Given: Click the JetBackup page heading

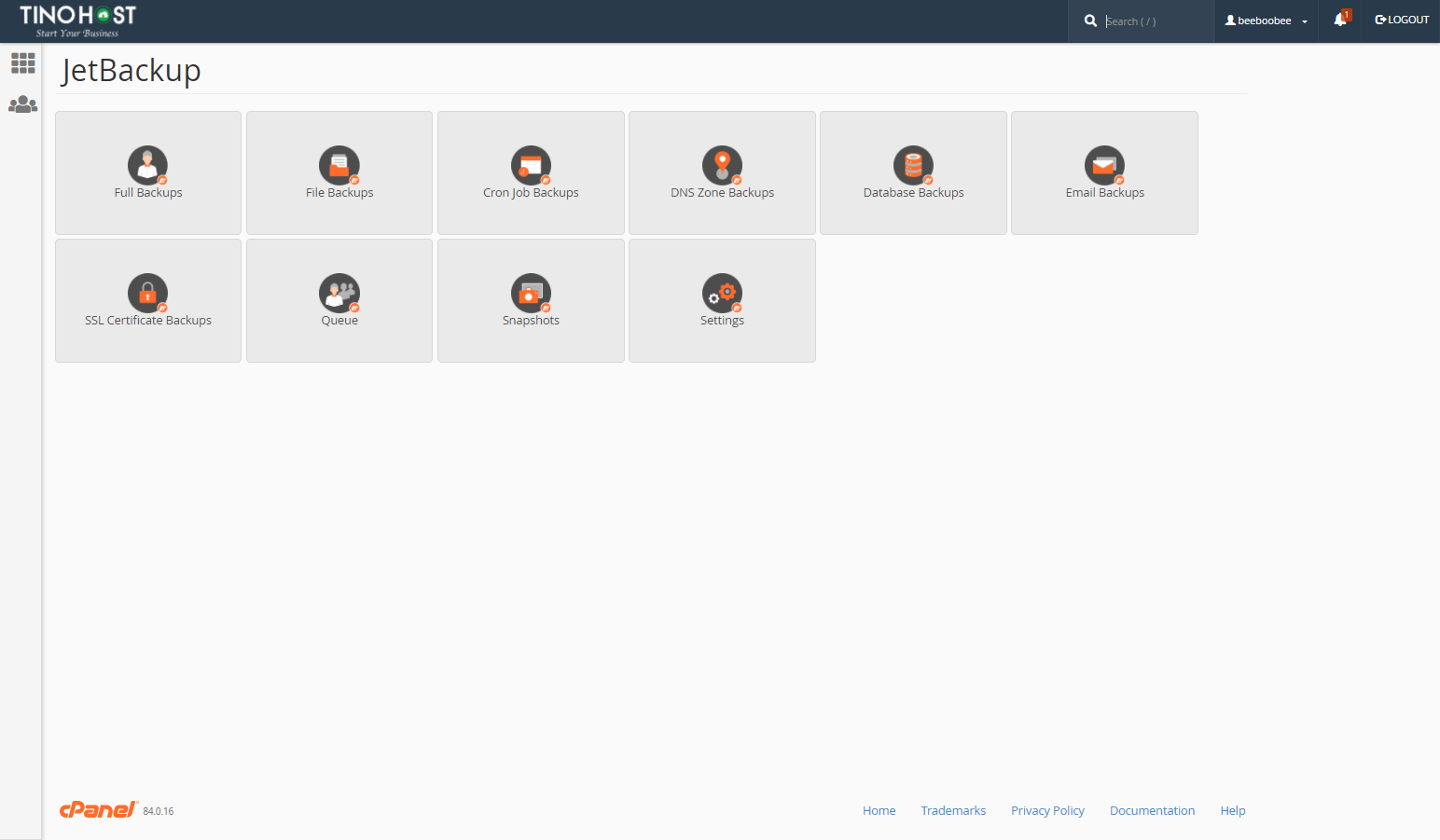Looking at the screenshot, I should 131,71.
